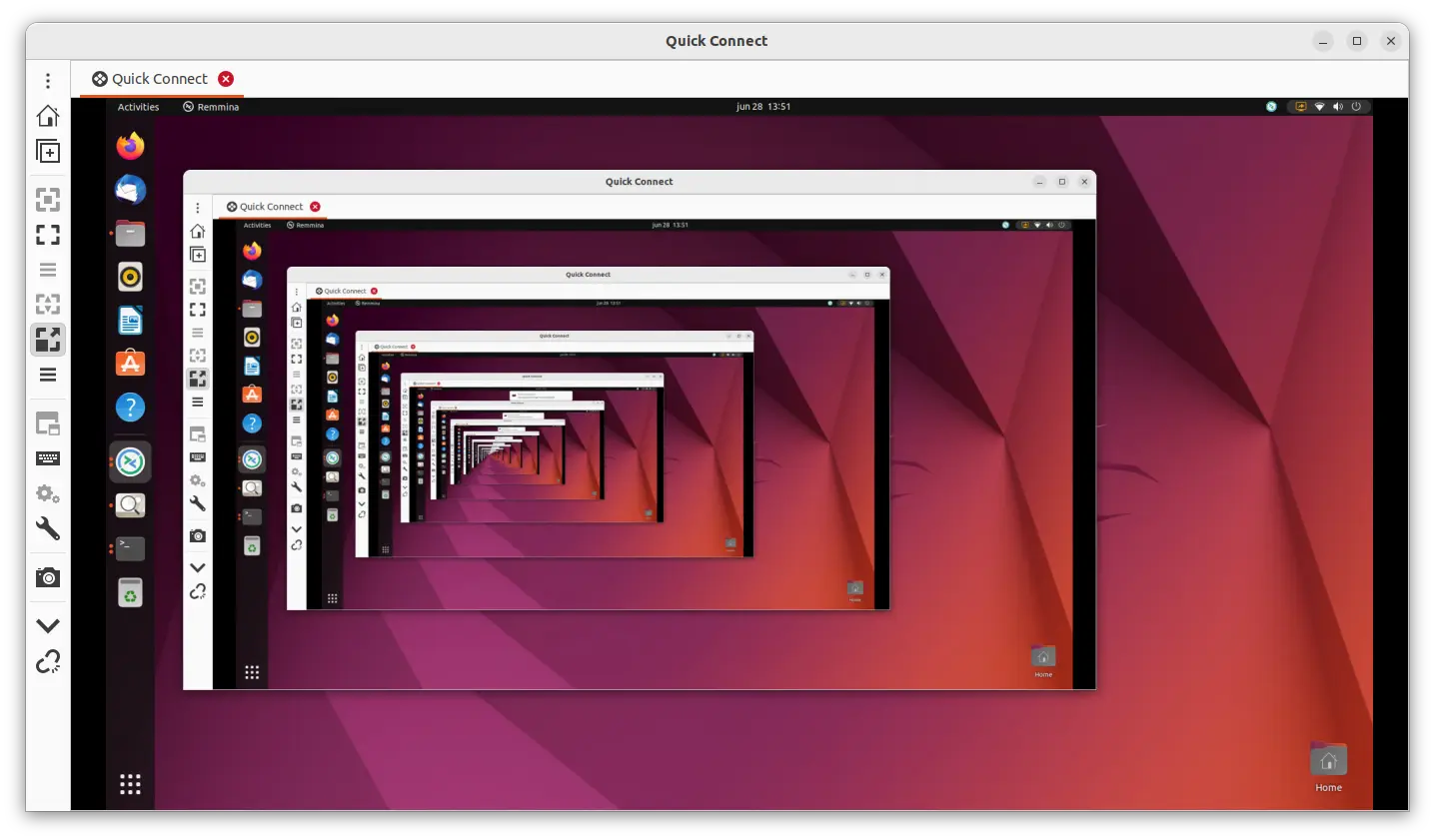1435x840 pixels.
Task: Open three-dot menu in first nested window
Action: pyautogui.click(x=198, y=208)
